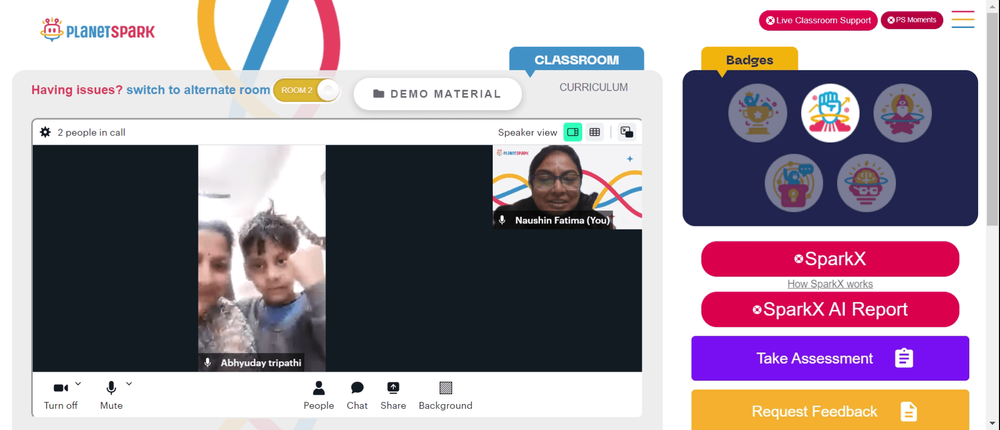Open Live Classroom Support

[818, 20]
